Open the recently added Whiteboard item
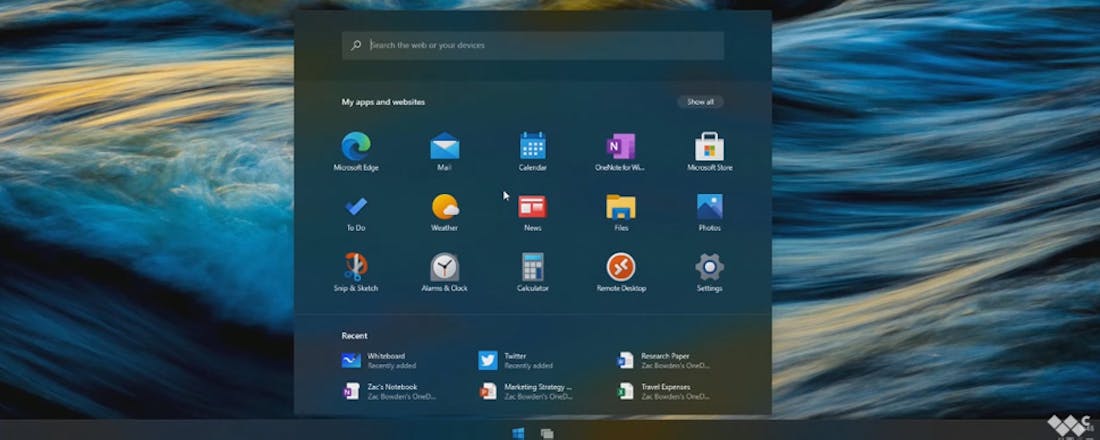1100x440 pixels. (x=379, y=360)
